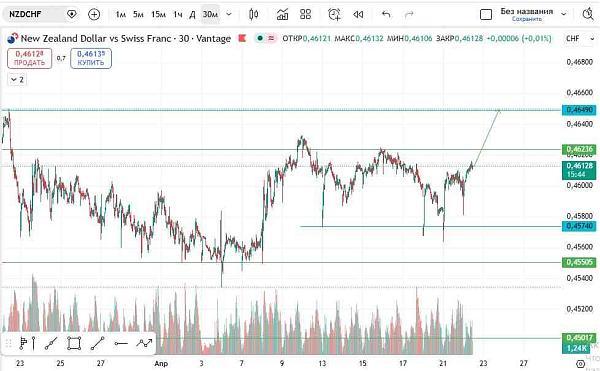This screenshot has width=600, height=371.
Task: Click the pink data approximation symbol
Action: pos(271,38)
